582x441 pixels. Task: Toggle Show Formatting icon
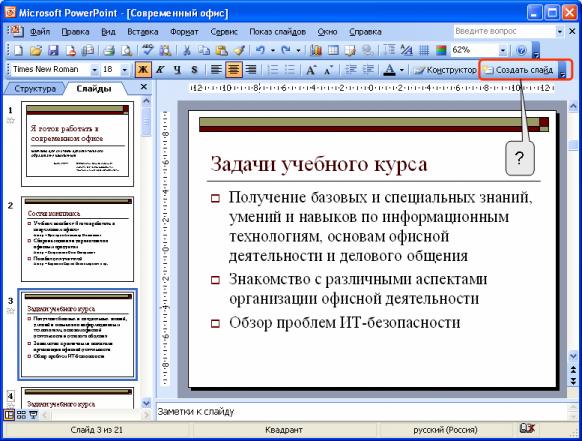tap(407, 50)
